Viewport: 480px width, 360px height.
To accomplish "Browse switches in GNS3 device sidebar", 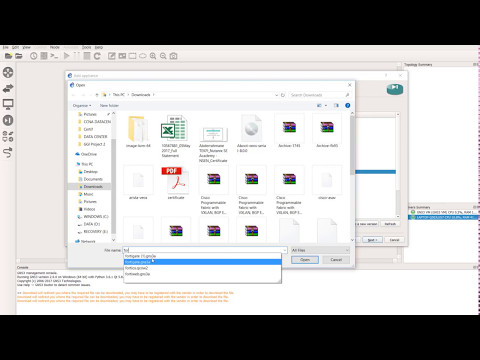I will tap(8, 88).
